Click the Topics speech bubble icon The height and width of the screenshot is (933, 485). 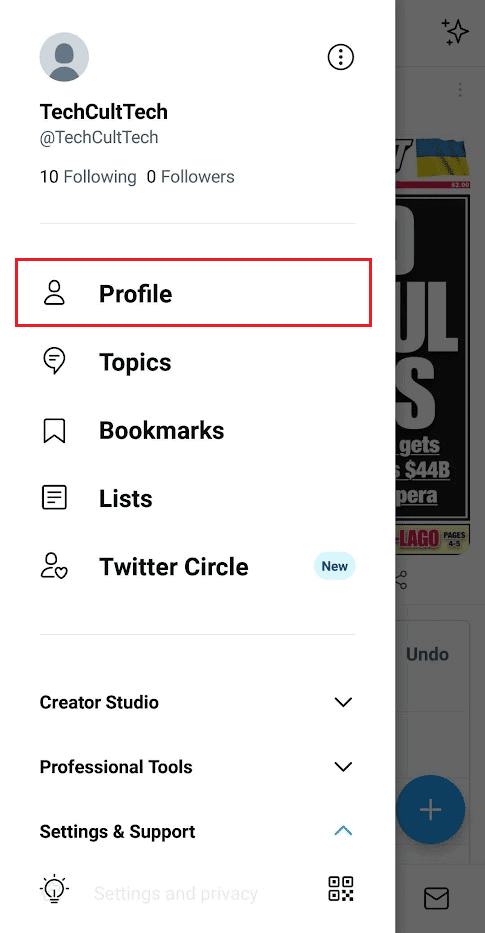coord(55,361)
